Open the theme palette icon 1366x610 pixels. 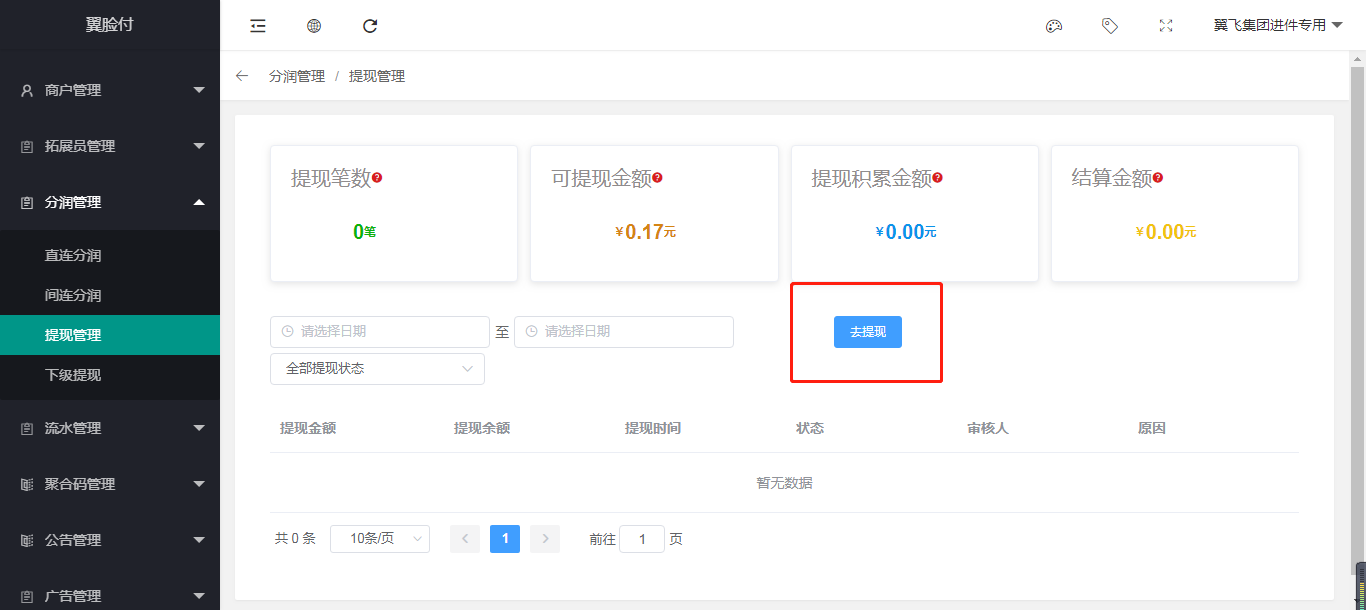tap(1054, 26)
